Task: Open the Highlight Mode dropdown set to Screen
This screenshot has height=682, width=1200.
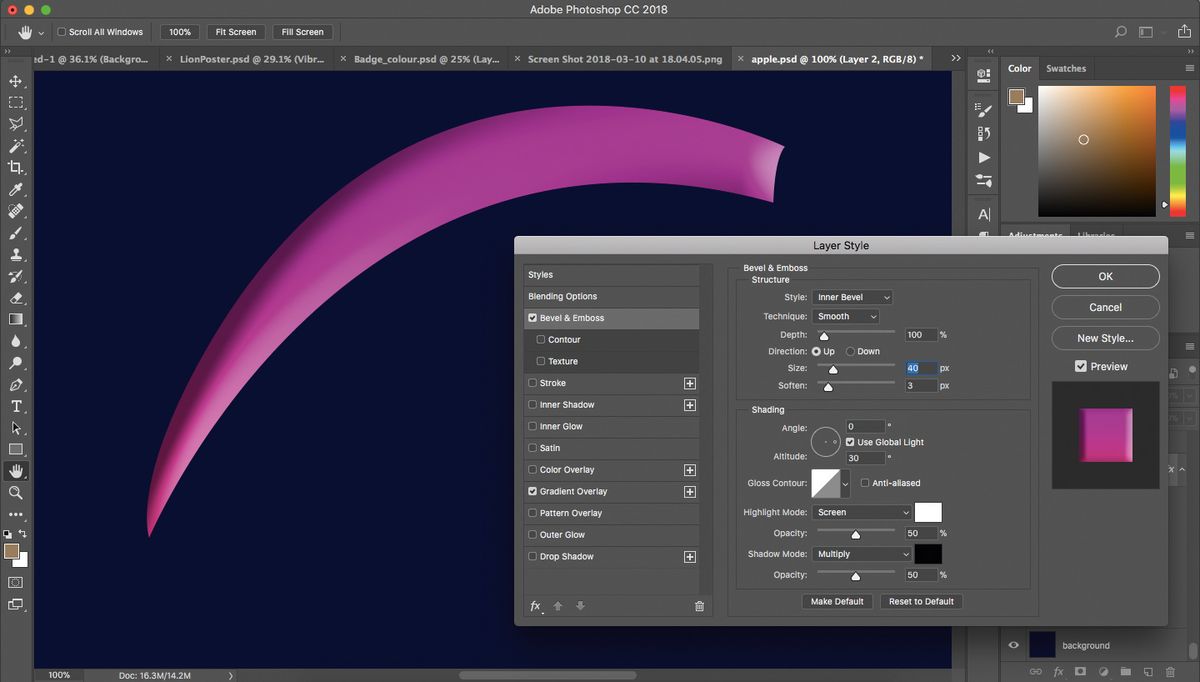Action: point(862,512)
